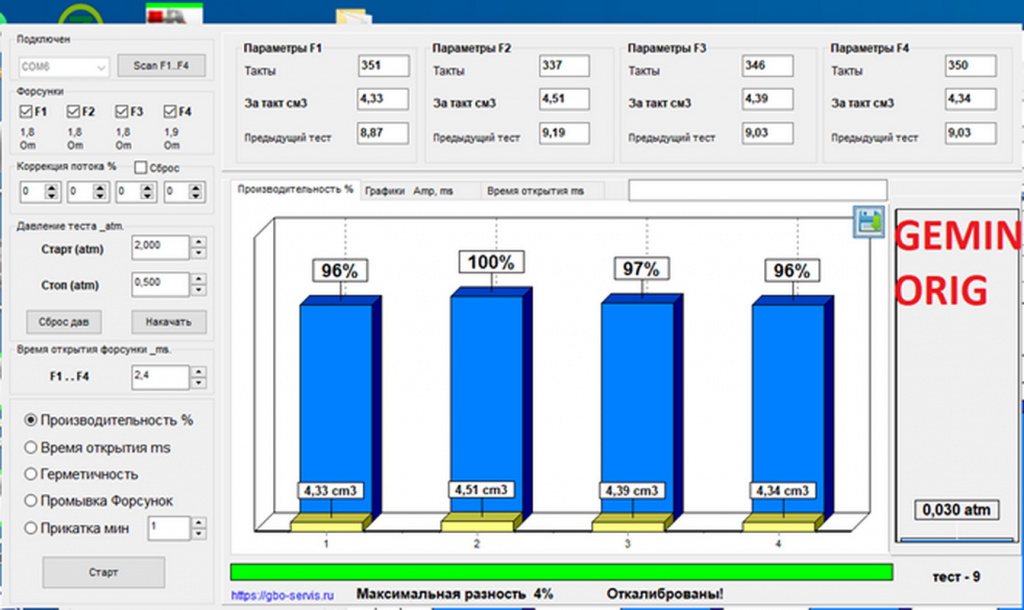Image resolution: width=1024 pixels, height=610 pixels.
Task: Click the Scan F1..F4 button
Action: [161, 65]
